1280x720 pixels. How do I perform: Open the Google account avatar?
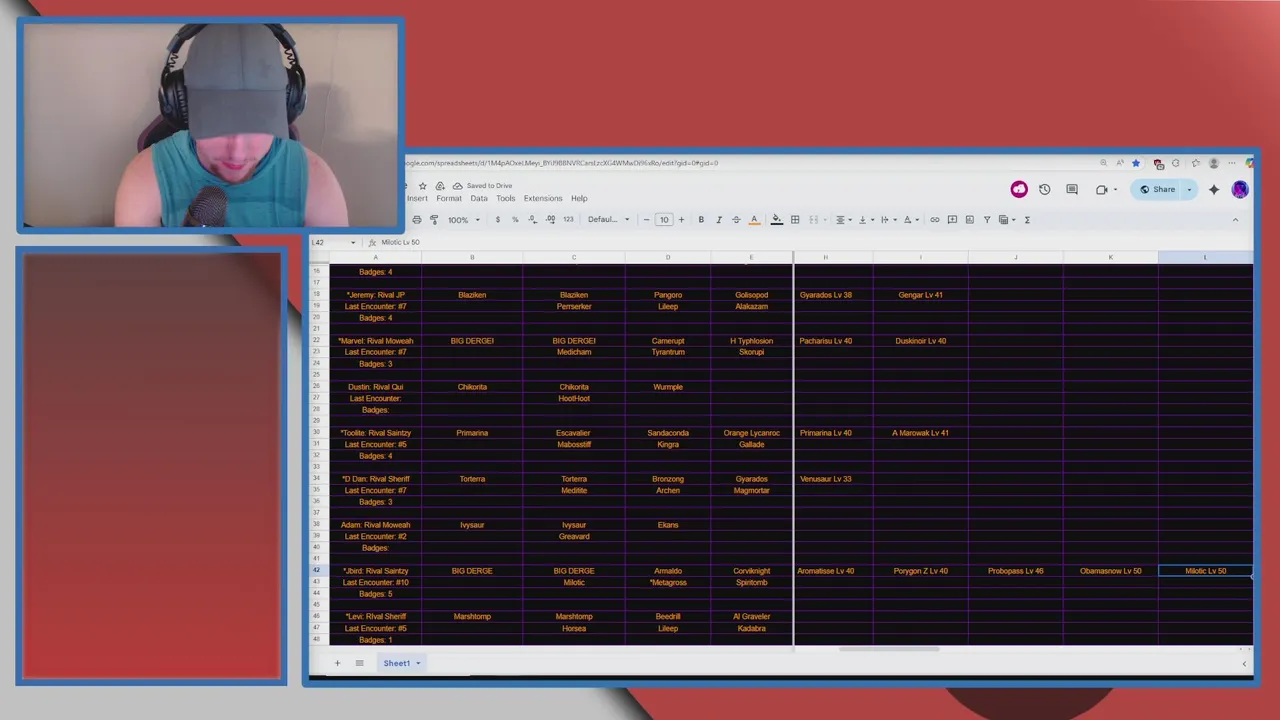coord(1240,189)
